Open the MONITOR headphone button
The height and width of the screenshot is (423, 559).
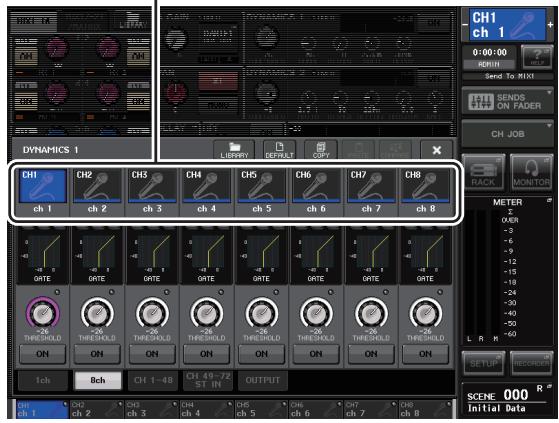point(531,172)
